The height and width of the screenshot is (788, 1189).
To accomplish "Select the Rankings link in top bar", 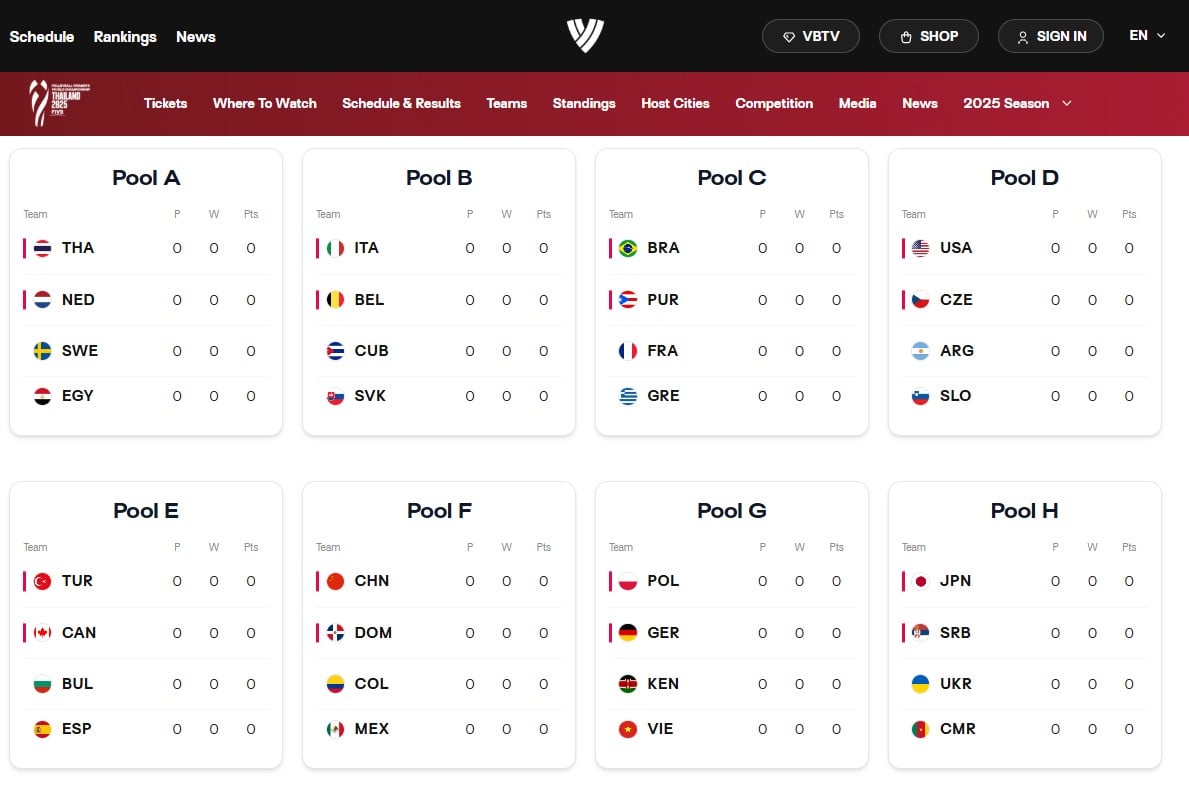I will pyautogui.click(x=125, y=36).
